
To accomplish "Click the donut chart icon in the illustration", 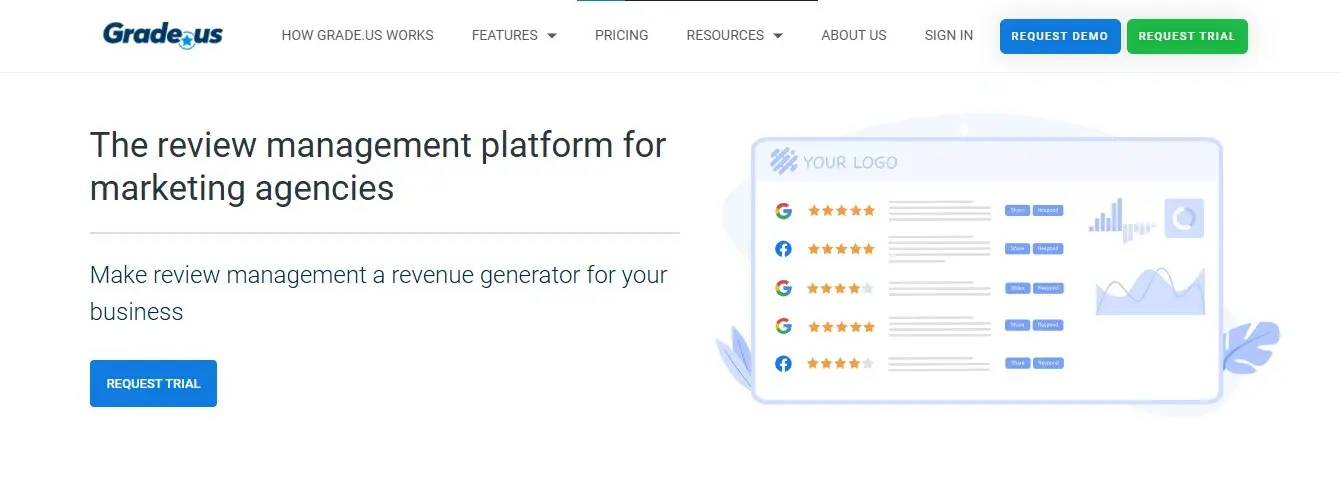I will [1184, 217].
